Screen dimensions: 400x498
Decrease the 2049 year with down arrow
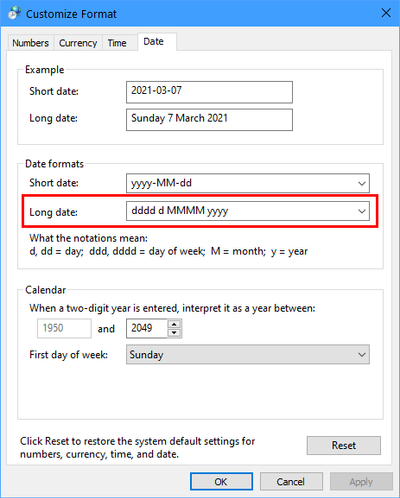(x=174, y=333)
